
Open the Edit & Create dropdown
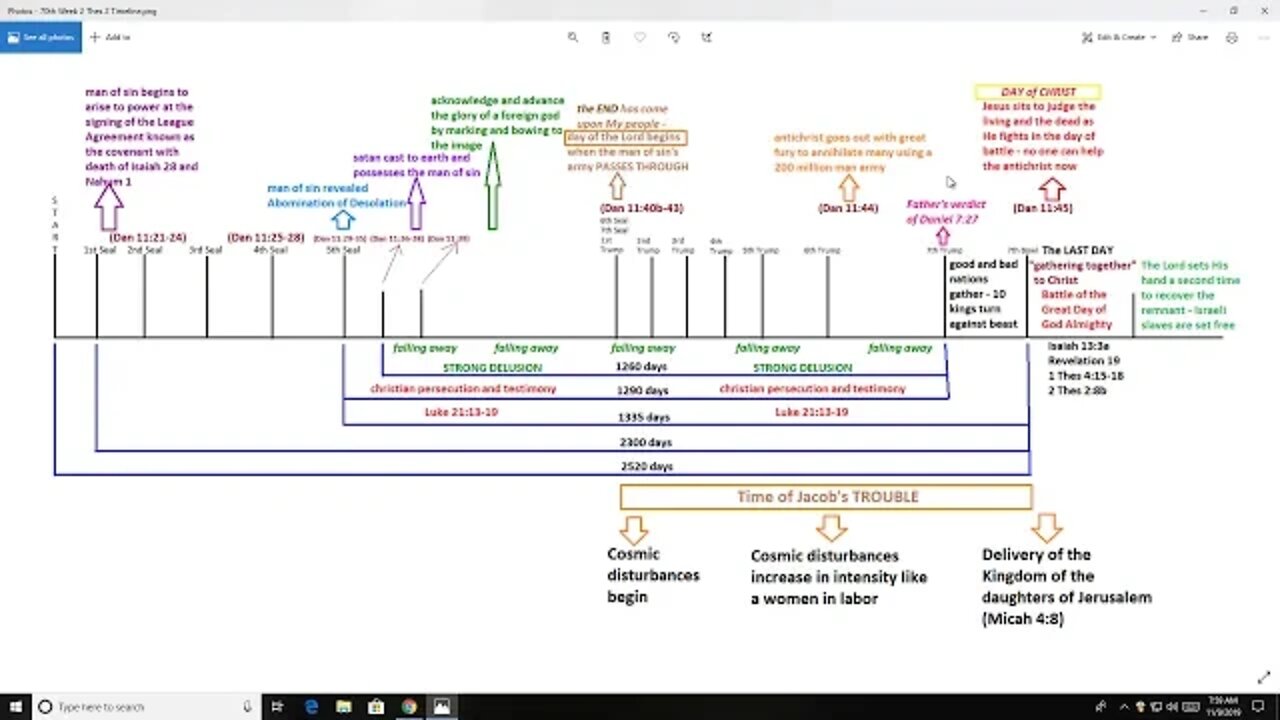point(1119,37)
